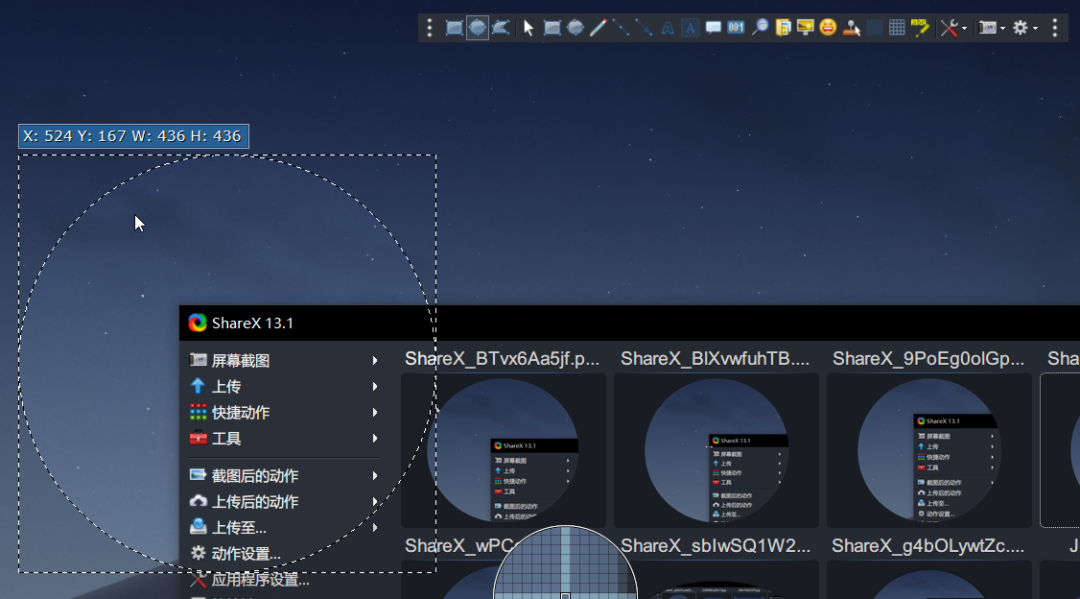Click the toolbar's left grip handle
1080x599 pixels.
(430, 28)
